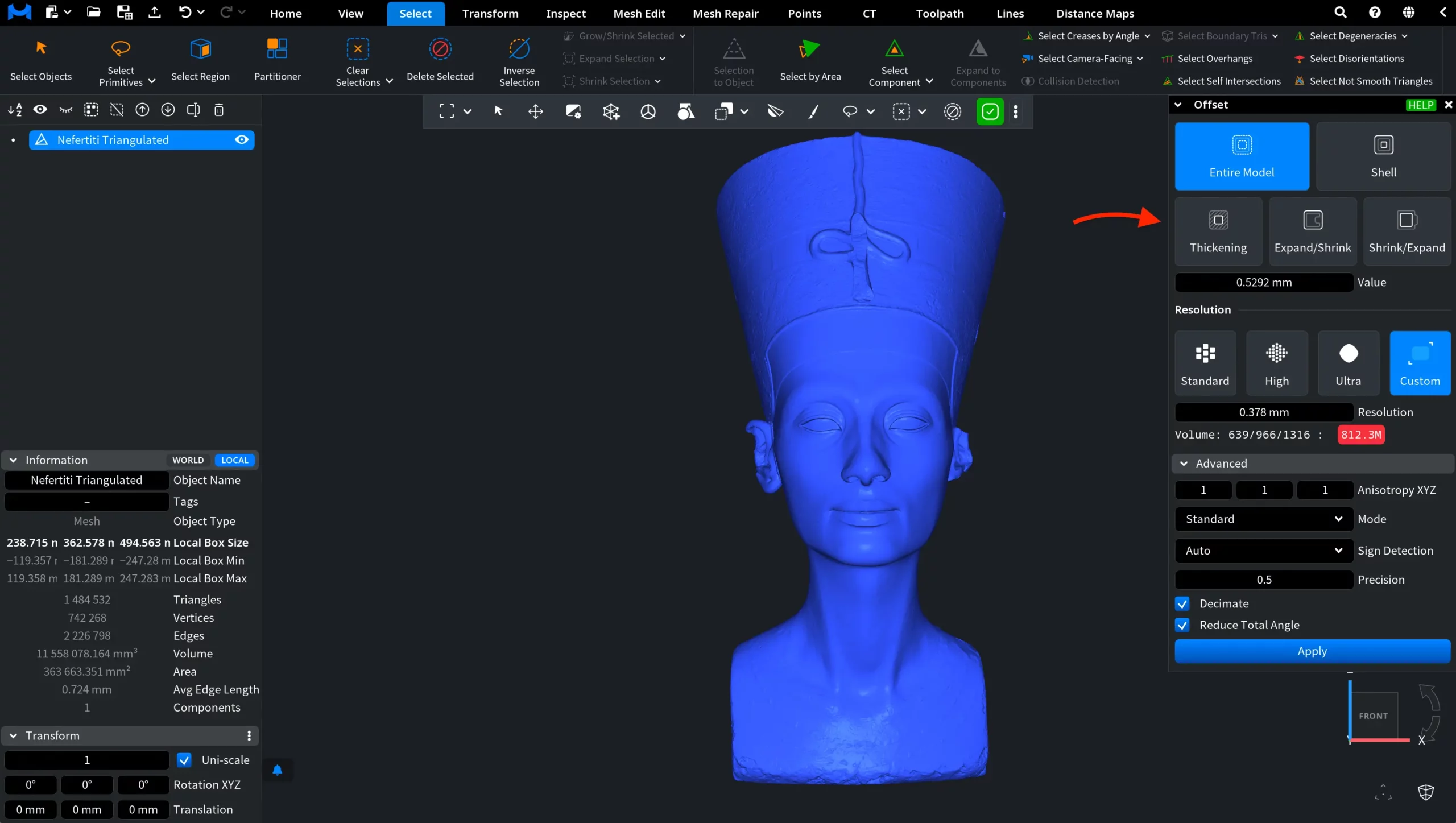Click the globe language icon

[1409, 12]
